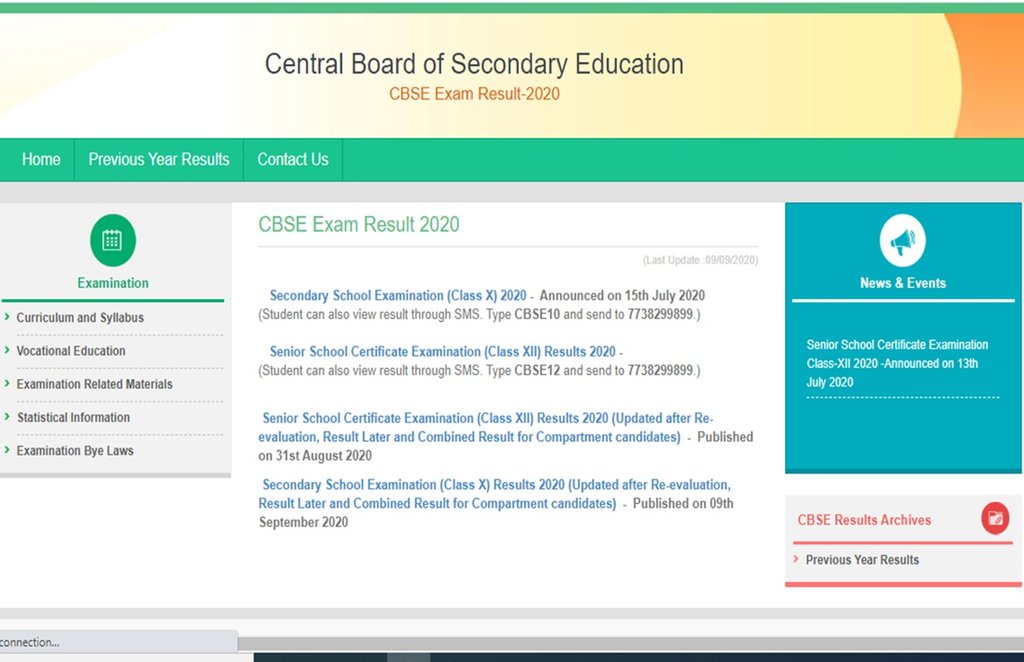The width and height of the screenshot is (1024, 662).
Task: Click the browser connection status bar
Action: click(x=119, y=642)
